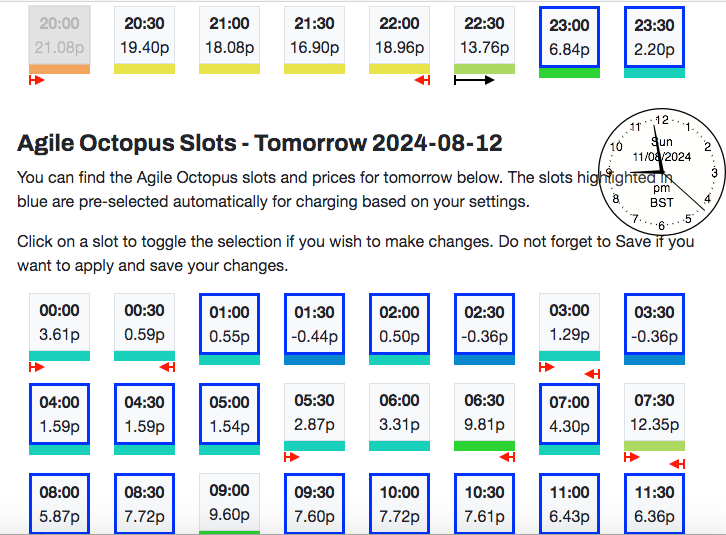Click red end arrow under 06:30 slot
726x535 pixels.
[x=507, y=457]
